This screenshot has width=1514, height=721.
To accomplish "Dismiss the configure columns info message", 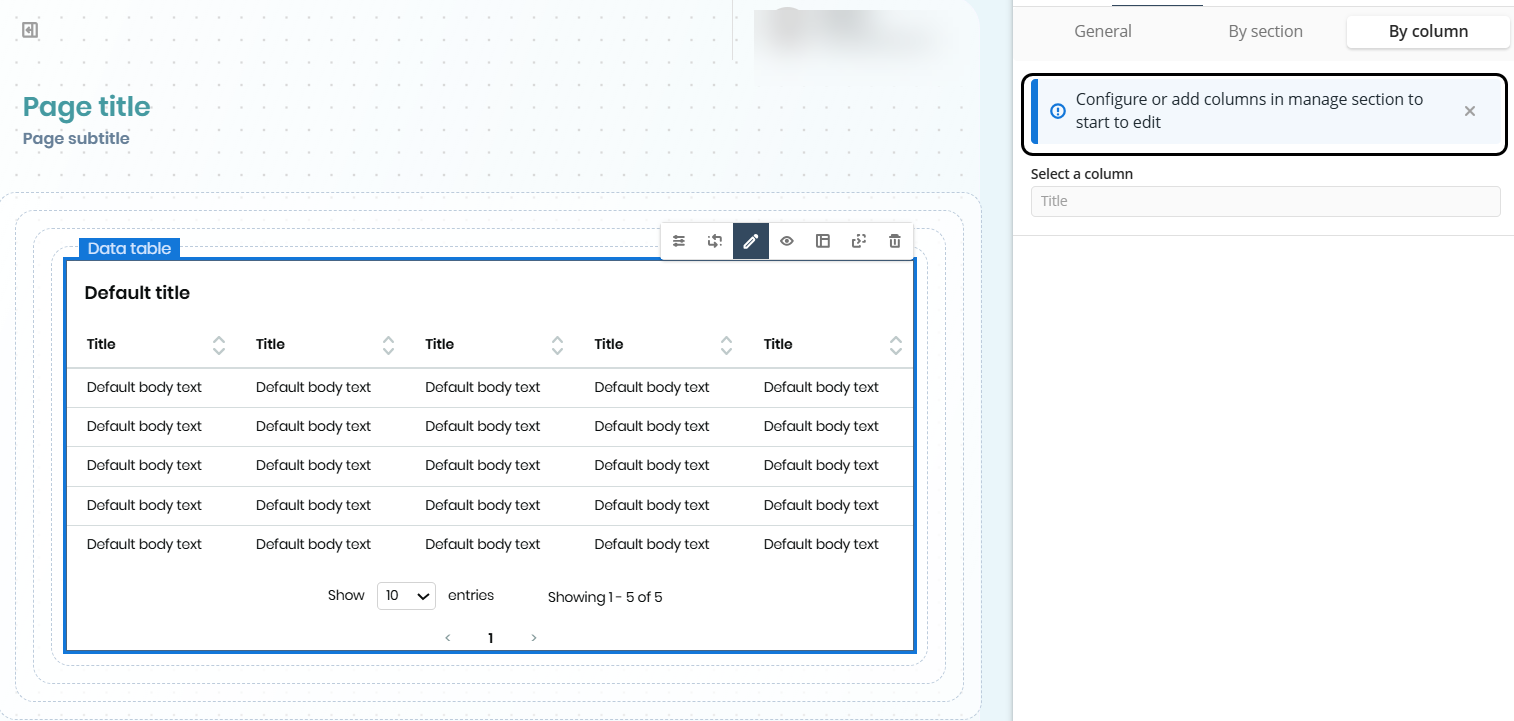I will click(x=1469, y=111).
